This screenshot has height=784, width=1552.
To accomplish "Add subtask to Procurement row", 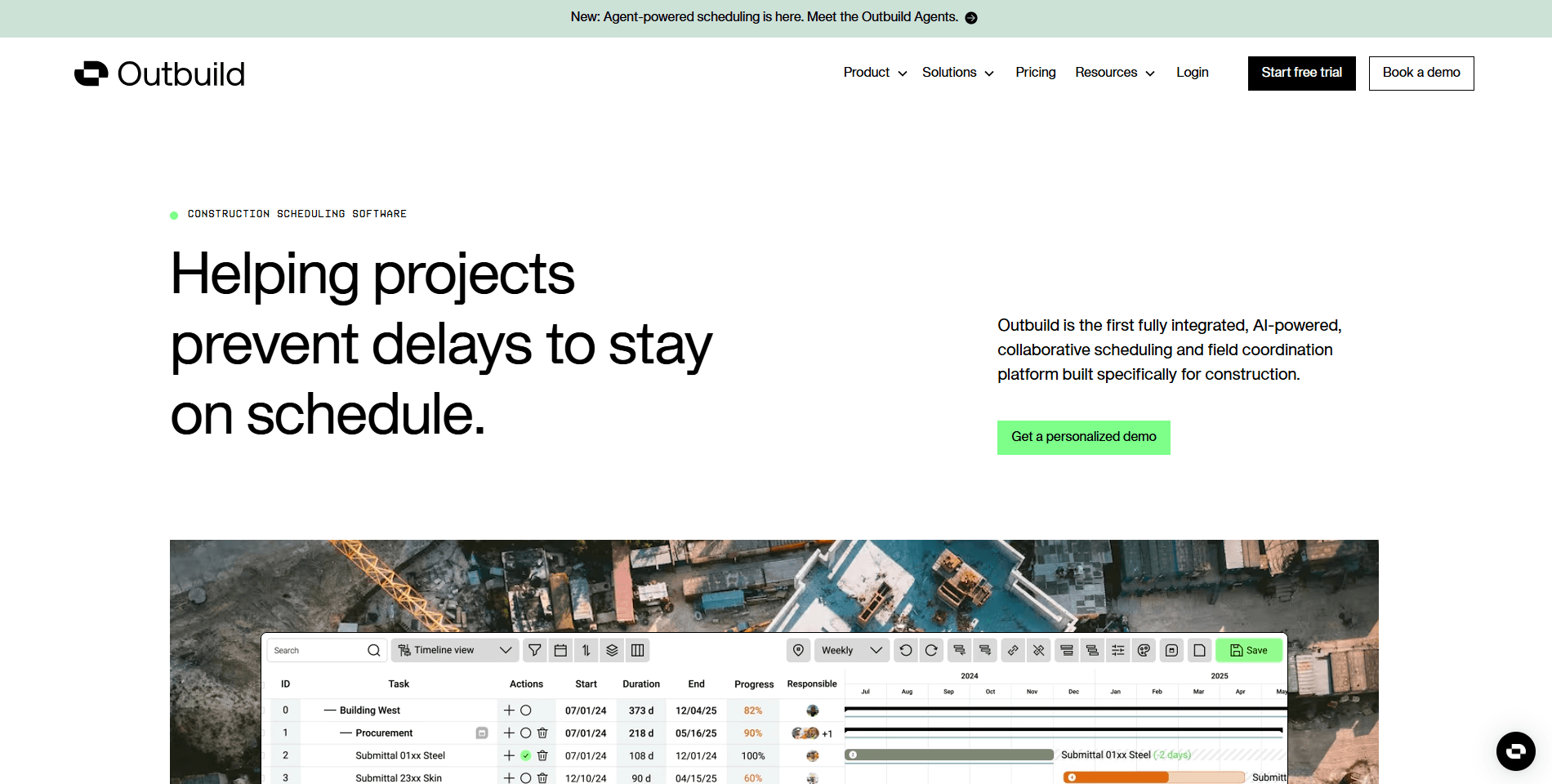I will click(509, 733).
